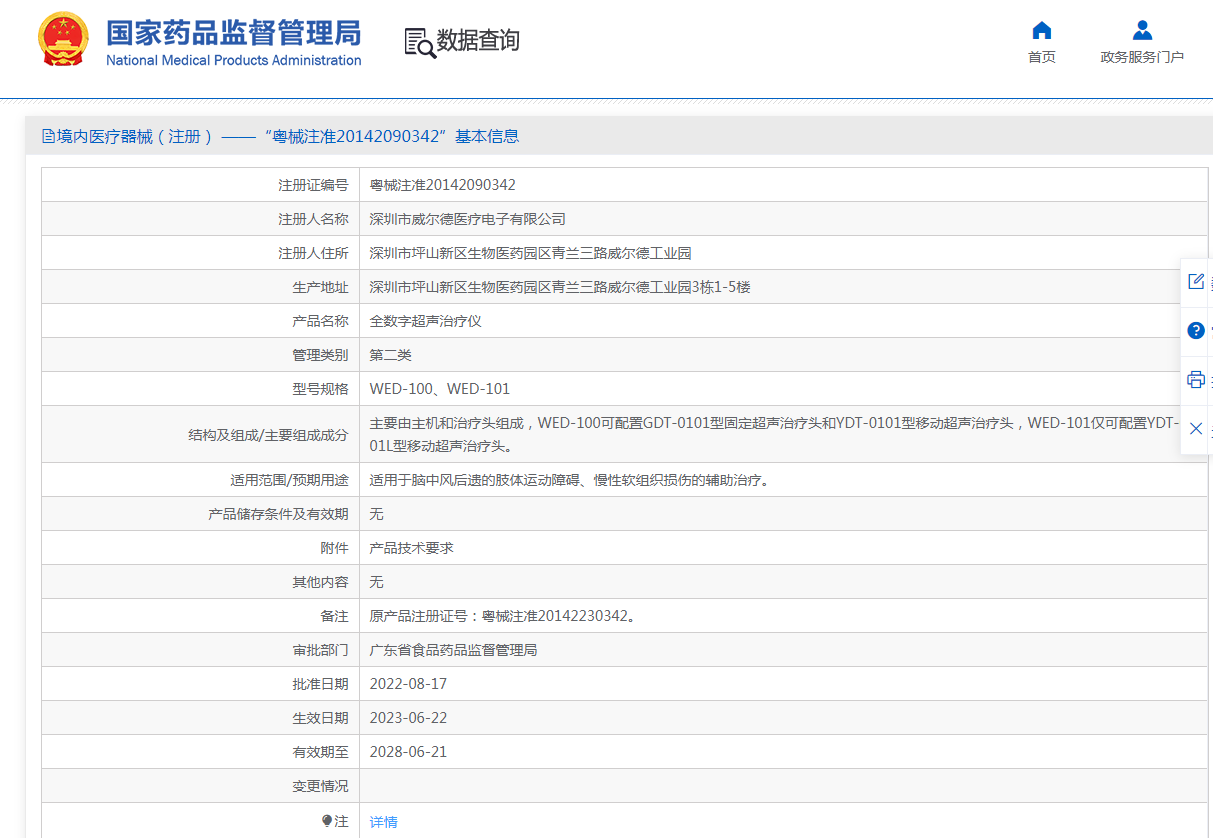Click the 生产地址 row label

click(320, 287)
